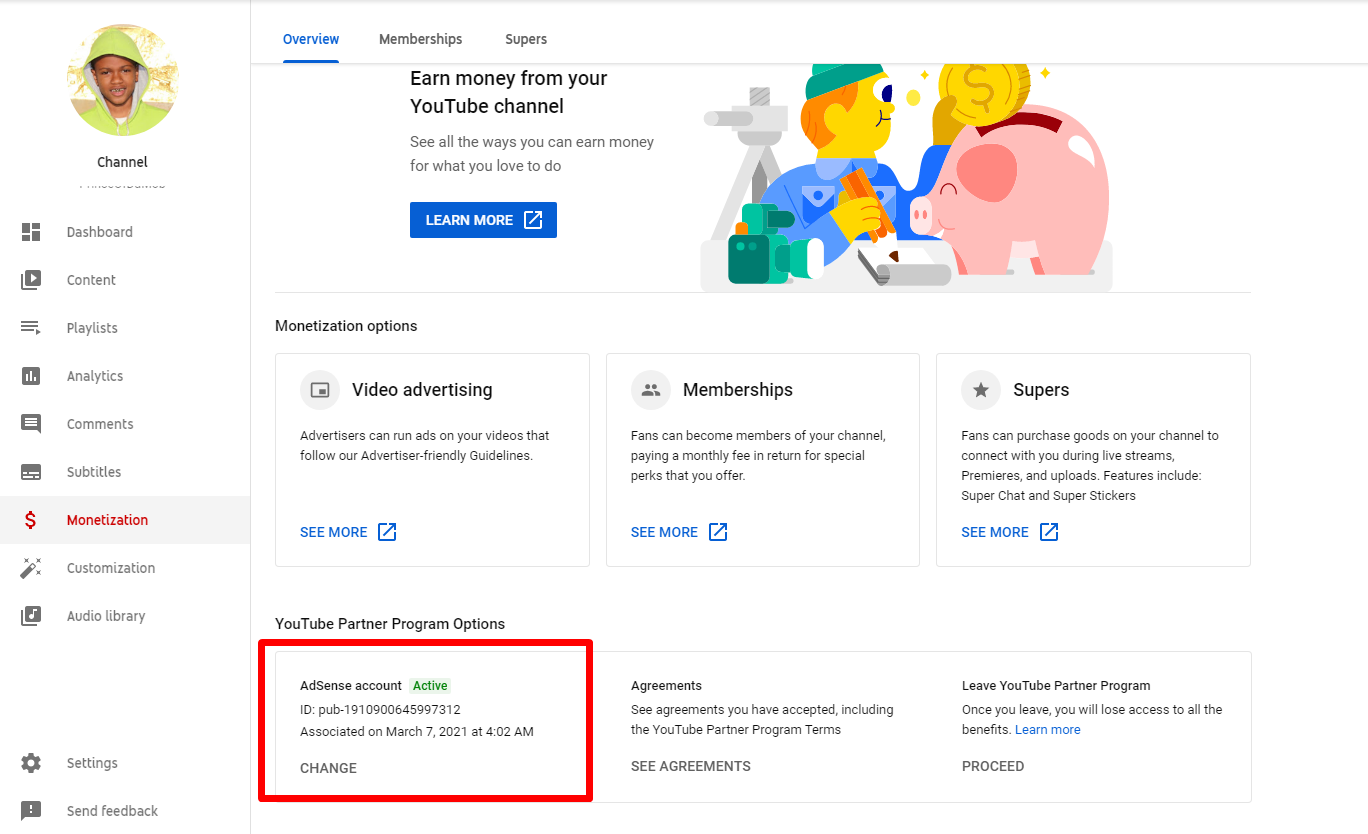Click the Content video icon
This screenshot has height=834, width=1368.
coord(31,280)
